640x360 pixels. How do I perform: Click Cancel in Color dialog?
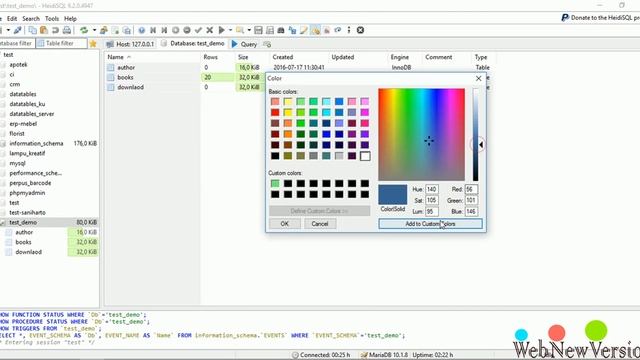pos(320,224)
